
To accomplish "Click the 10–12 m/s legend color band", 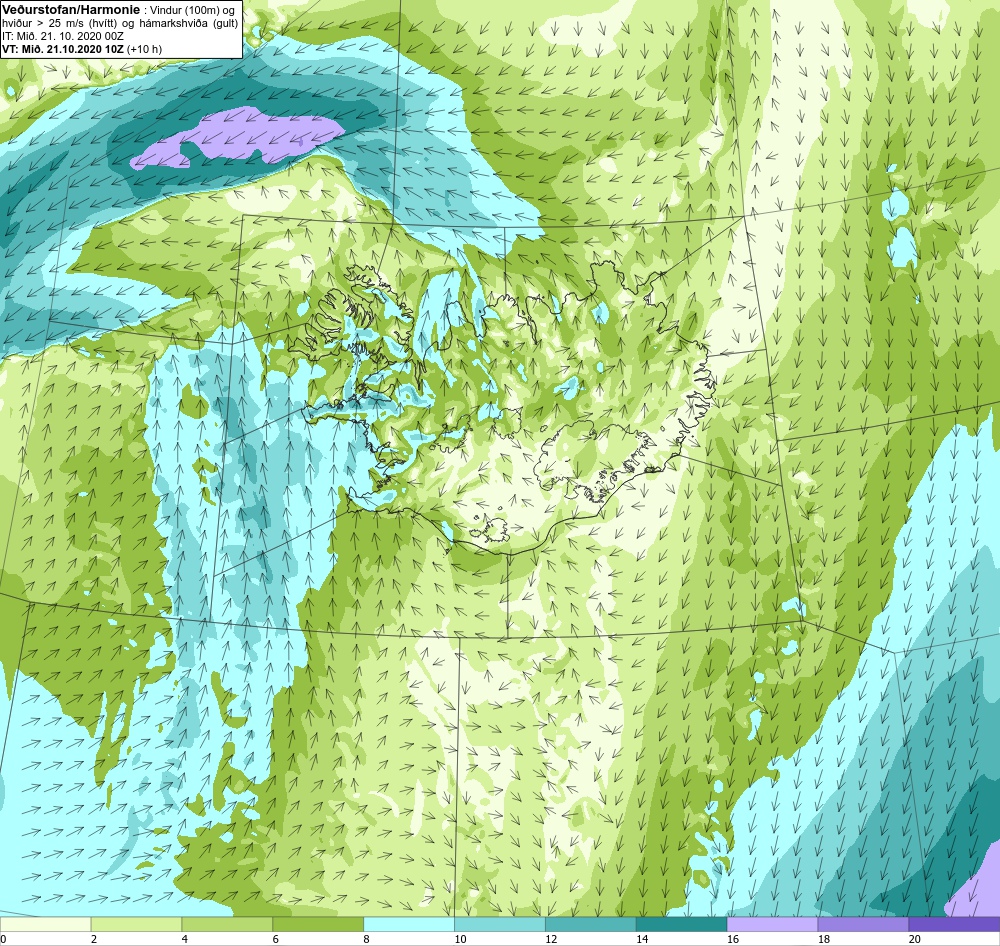I will [500, 924].
